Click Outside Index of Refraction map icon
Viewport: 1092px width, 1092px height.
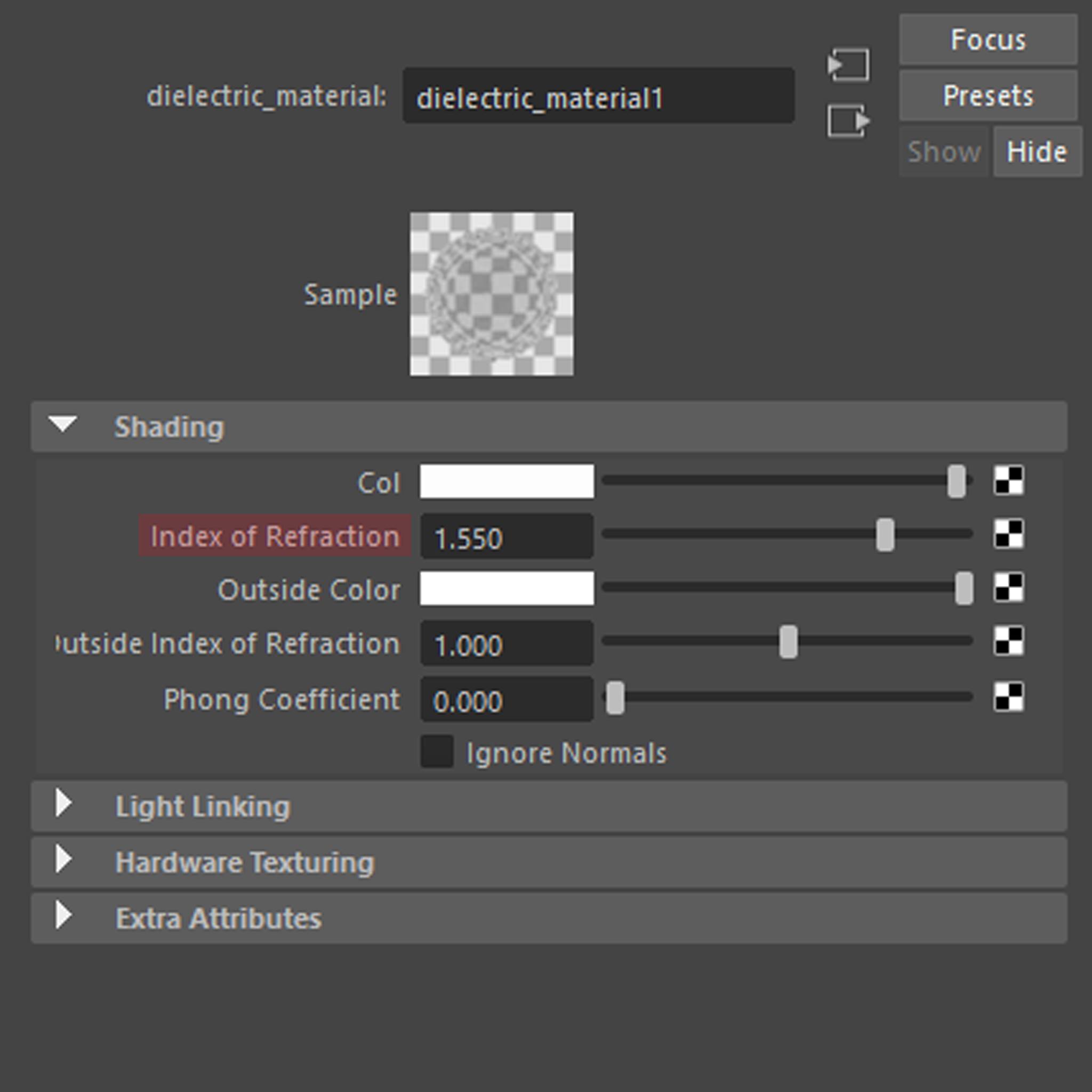pyautogui.click(x=1008, y=641)
